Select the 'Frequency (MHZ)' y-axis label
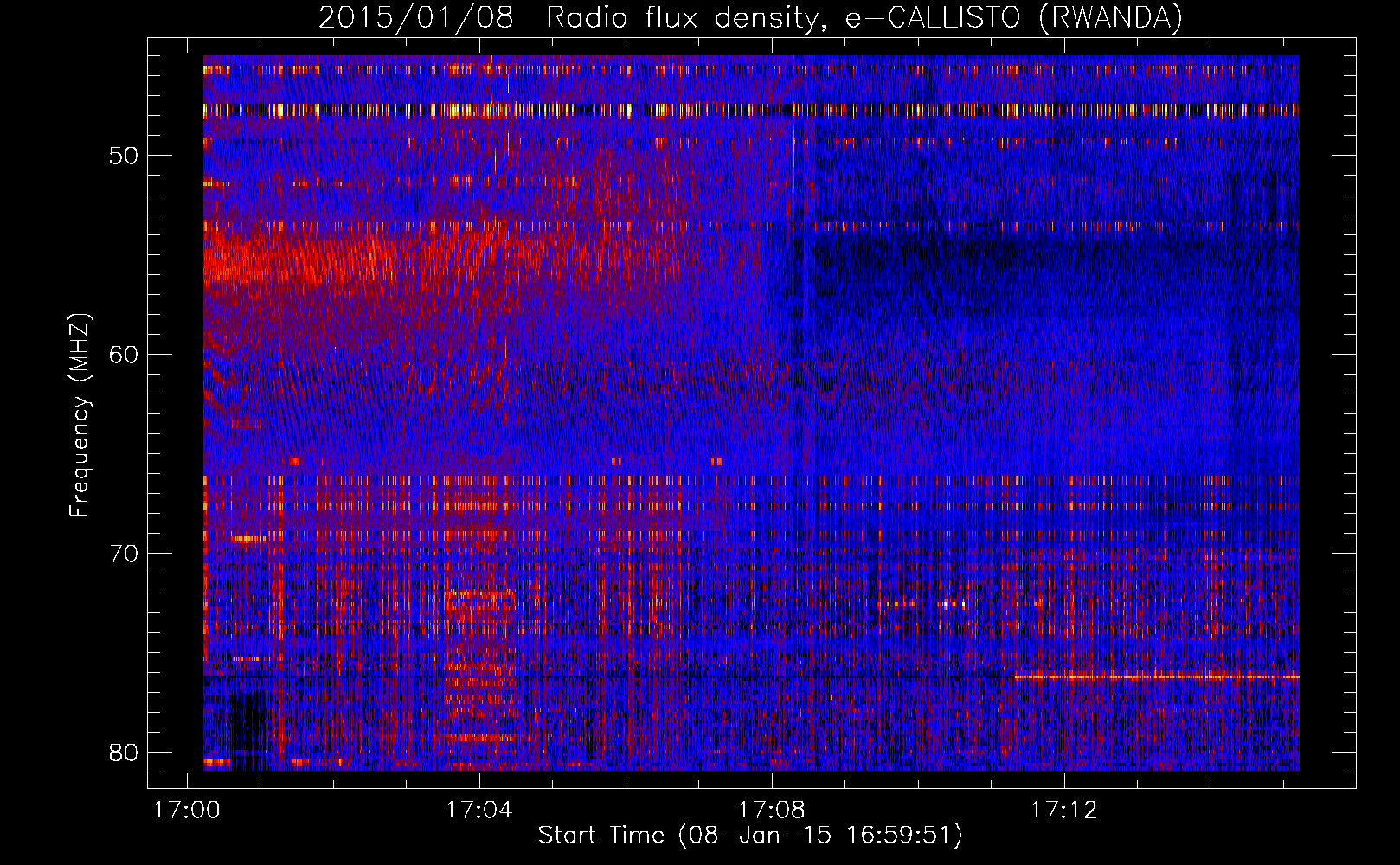 coord(80,415)
